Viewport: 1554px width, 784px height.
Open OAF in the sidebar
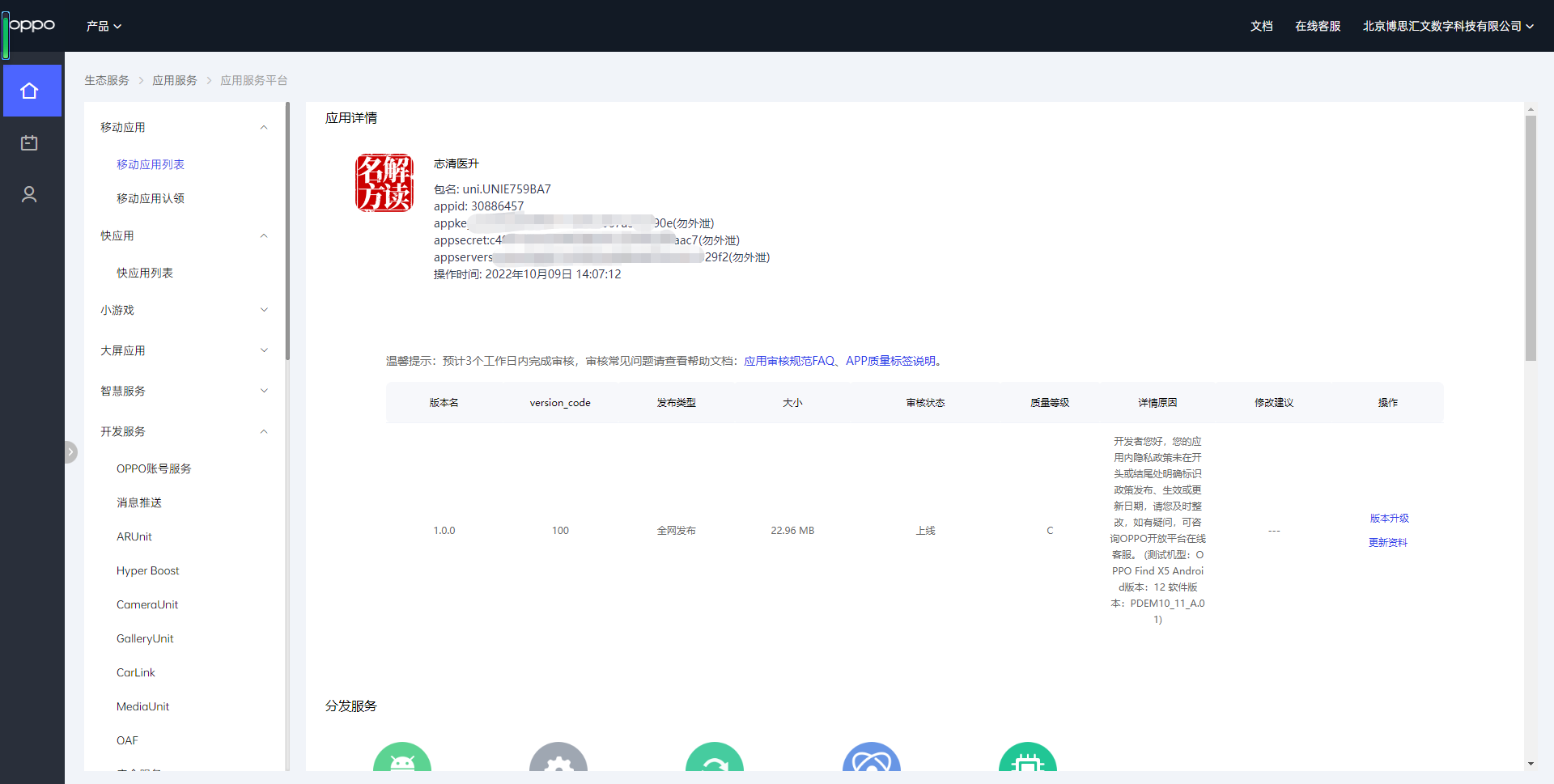(x=127, y=740)
